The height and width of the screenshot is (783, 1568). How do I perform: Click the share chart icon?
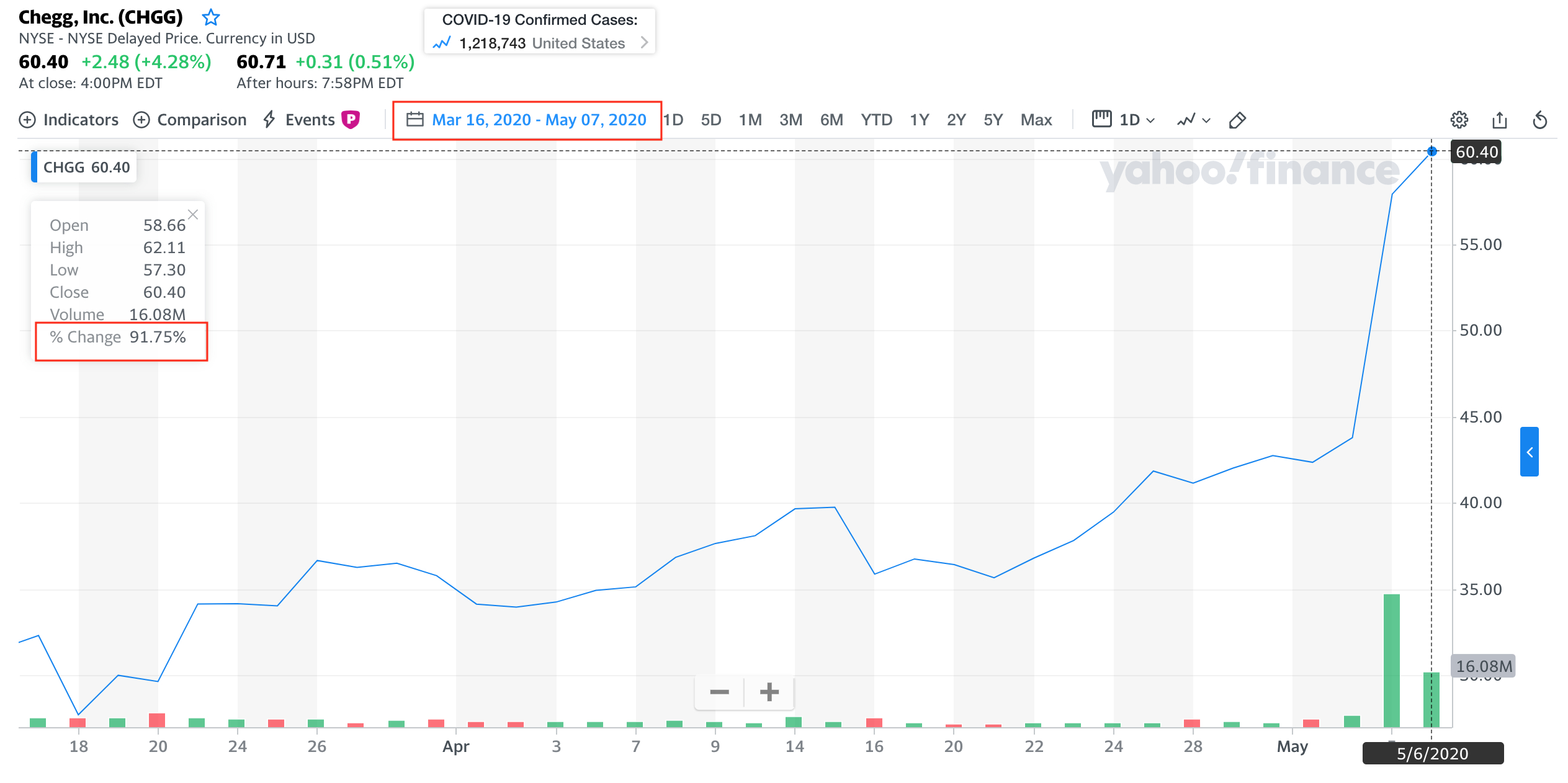pos(1500,120)
